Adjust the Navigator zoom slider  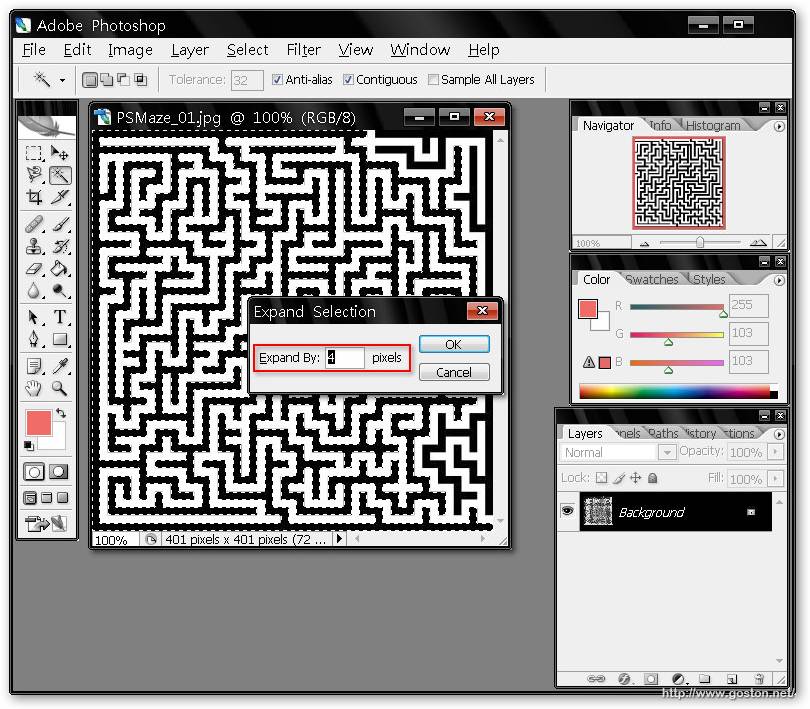pyautogui.click(x=699, y=242)
